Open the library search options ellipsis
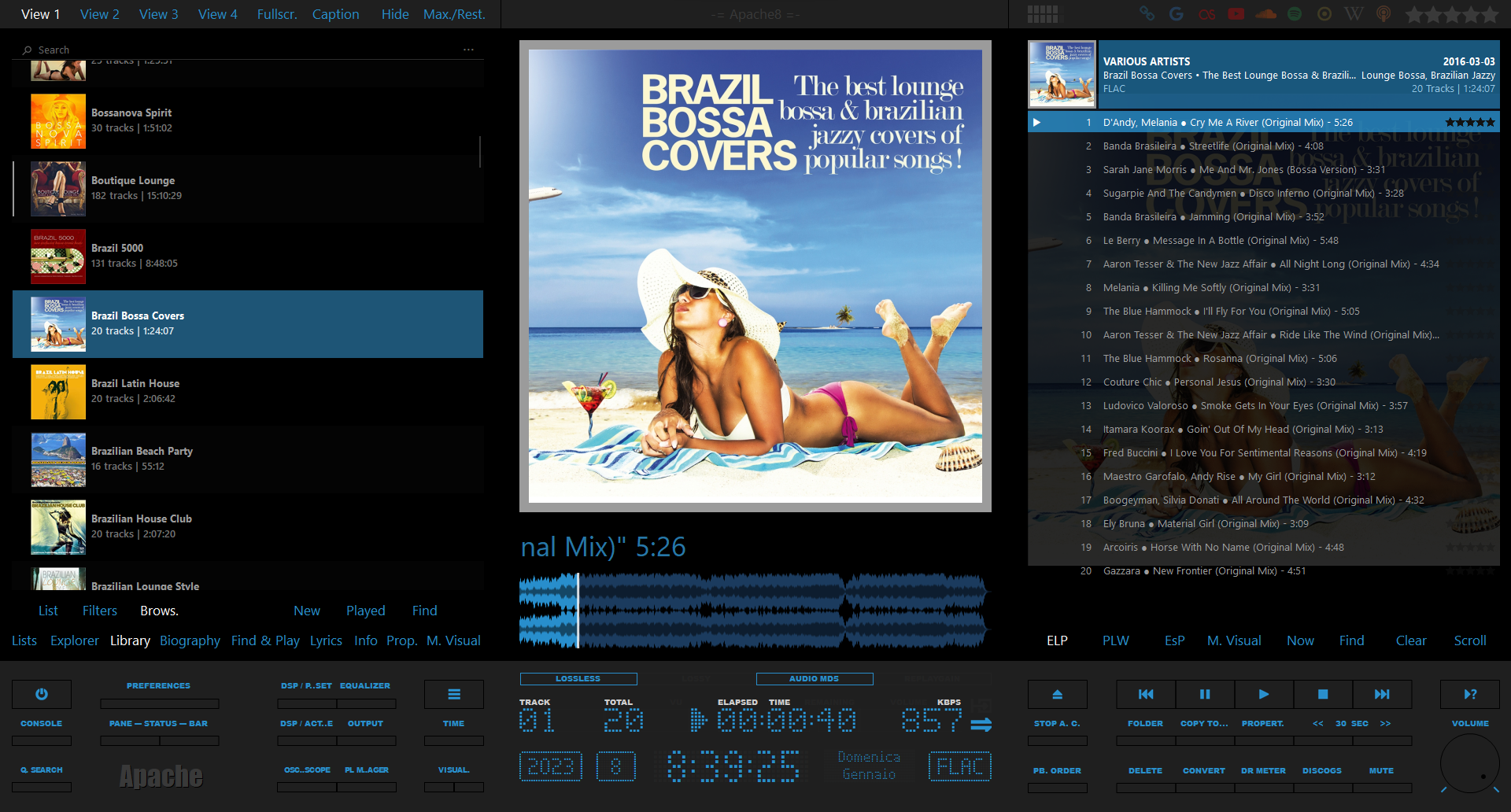Viewport: 1511px width, 812px height. click(469, 50)
